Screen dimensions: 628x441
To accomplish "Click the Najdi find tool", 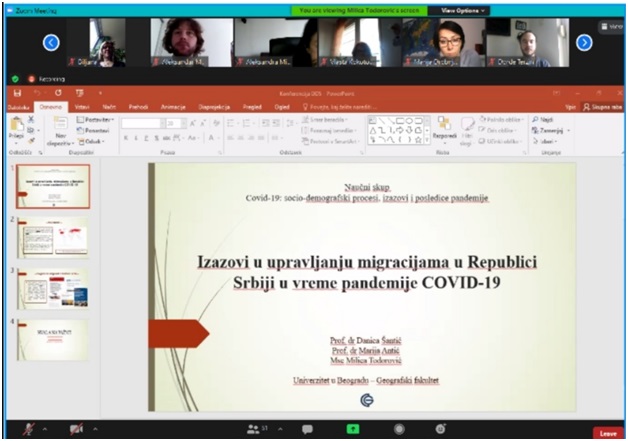I will 545,119.
